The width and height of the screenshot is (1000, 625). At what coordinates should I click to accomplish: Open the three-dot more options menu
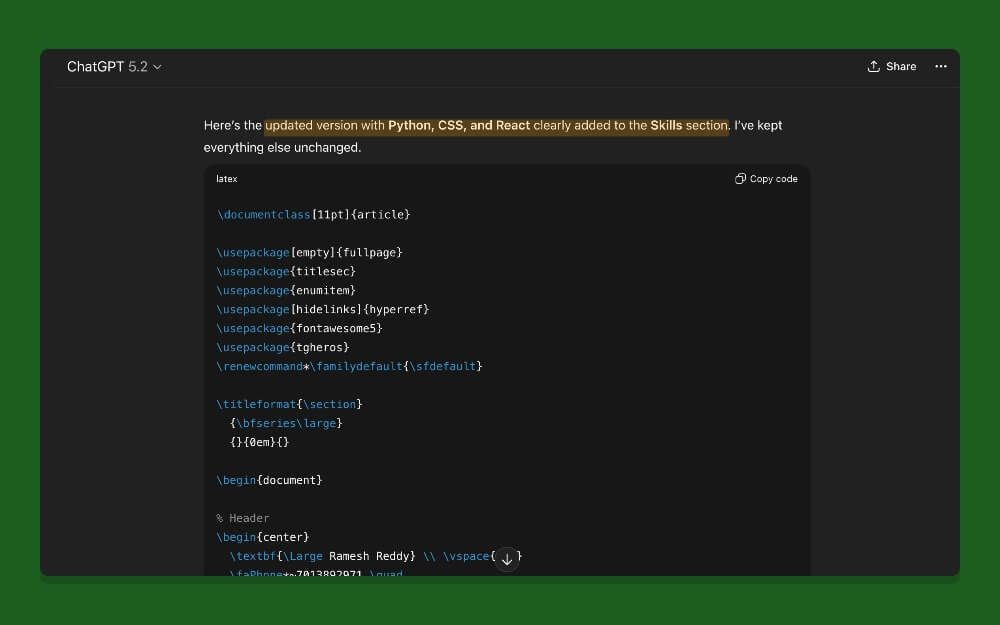pos(940,67)
